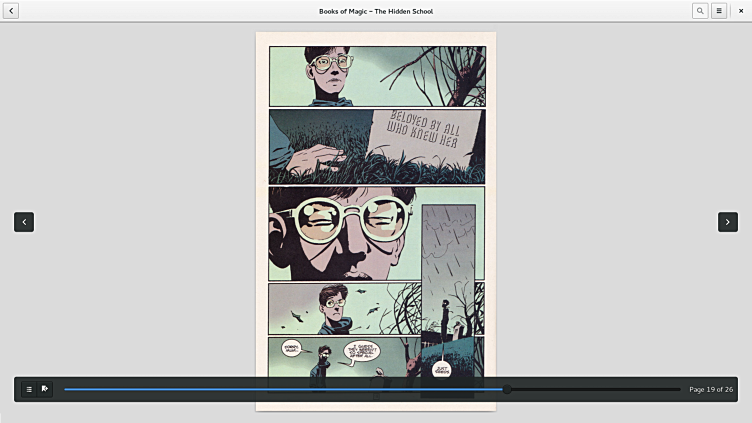
Task: Advance to the next comic page
Action: pyautogui.click(x=727, y=222)
